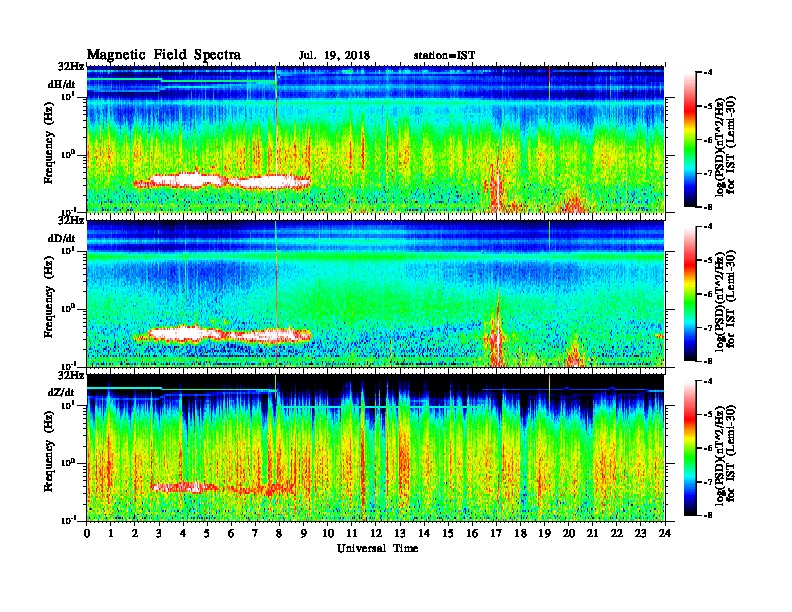Screen dimensions: 792x612
Task: Click the color bar title beside dH/dt panel
Action: 726,146
